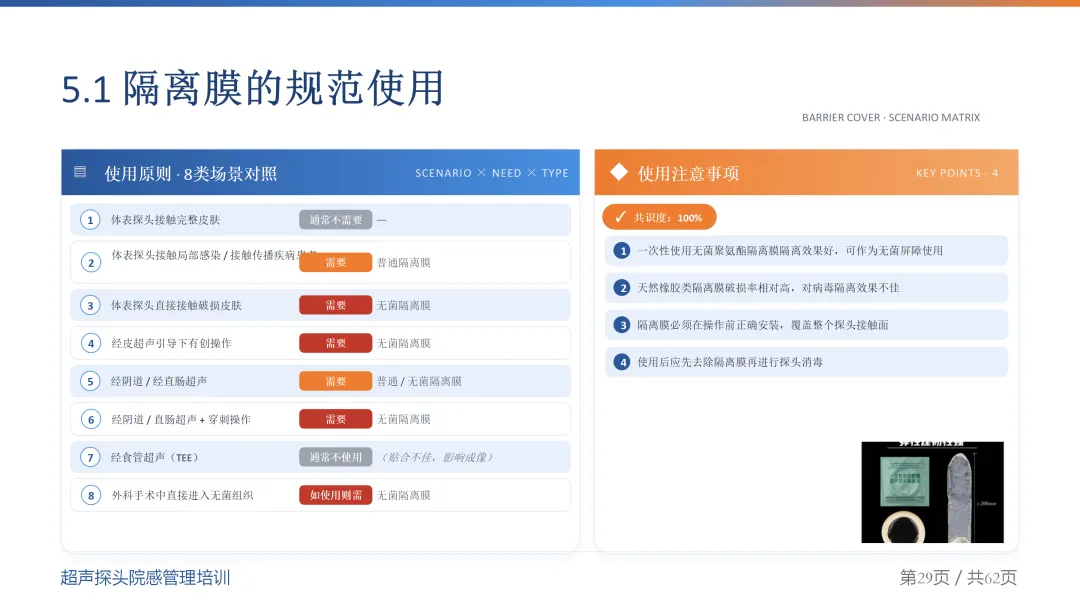The image size is (1080, 608).
Task: Click the note 隔离膜必须在操作前正确安装
Action: click(x=762, y=325)
